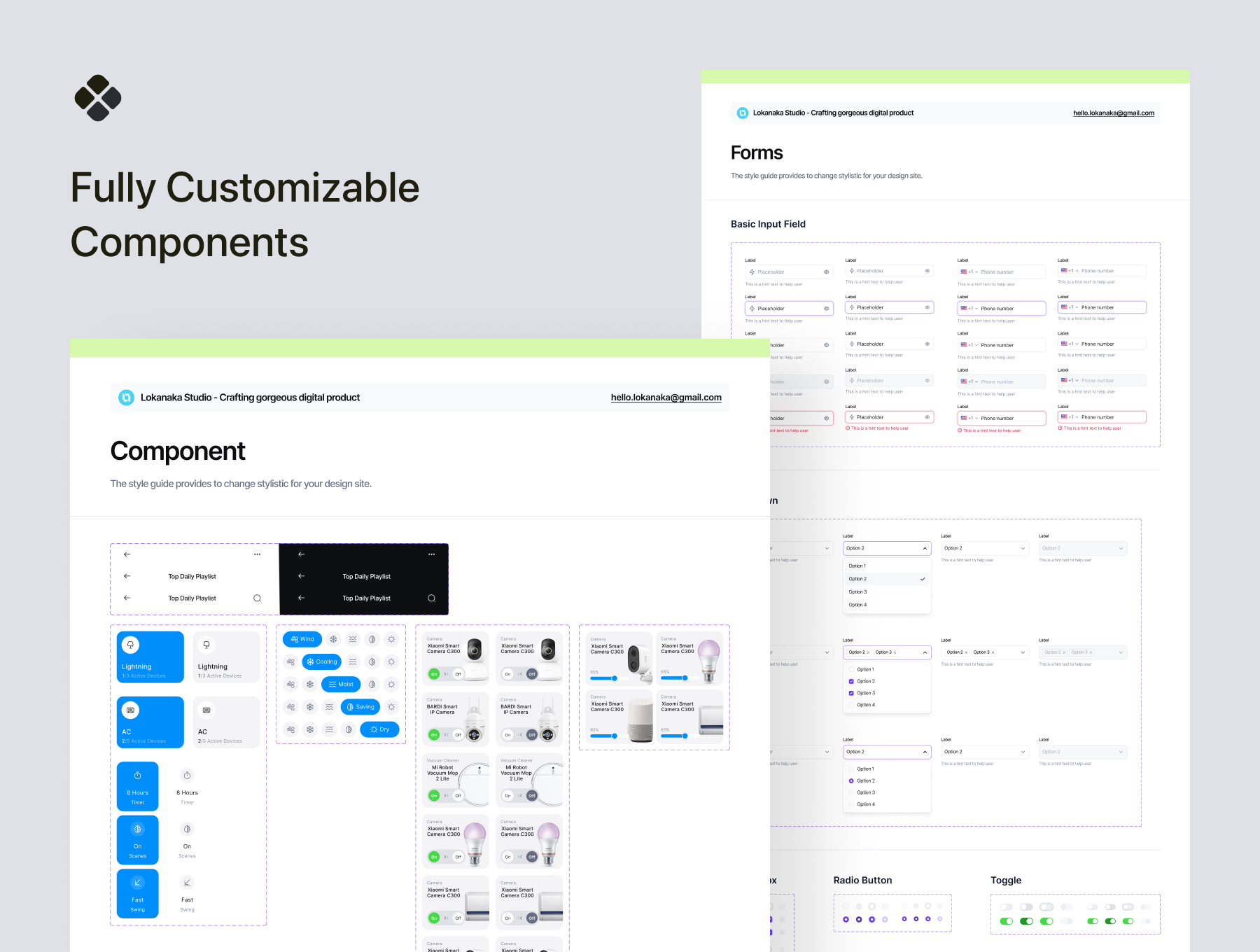Enable a green toggle in the Toggle section
This screenshot has height=952, width=1260.
(1007, 922)
